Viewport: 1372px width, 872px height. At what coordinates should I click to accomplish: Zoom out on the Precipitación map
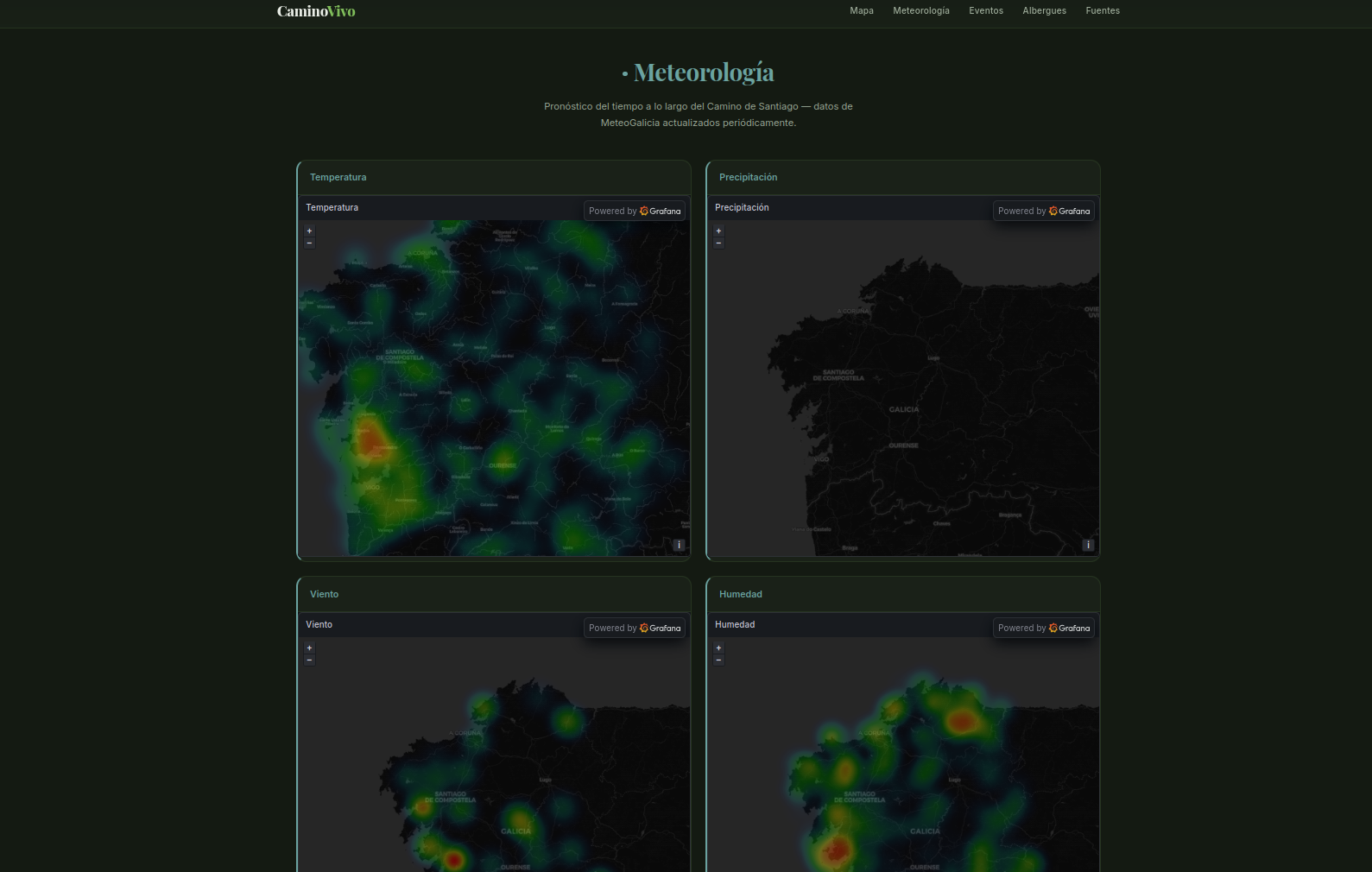(x=718, y=243)
